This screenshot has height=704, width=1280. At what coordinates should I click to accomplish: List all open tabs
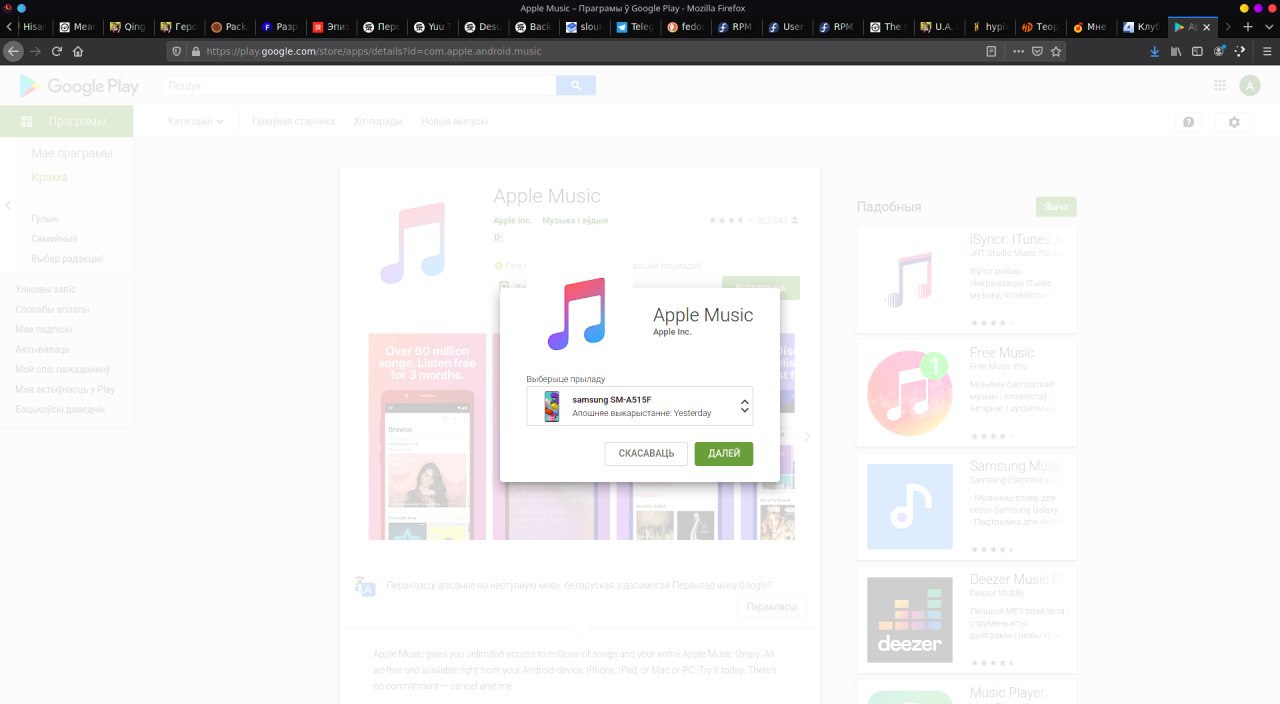point(1268,27)
